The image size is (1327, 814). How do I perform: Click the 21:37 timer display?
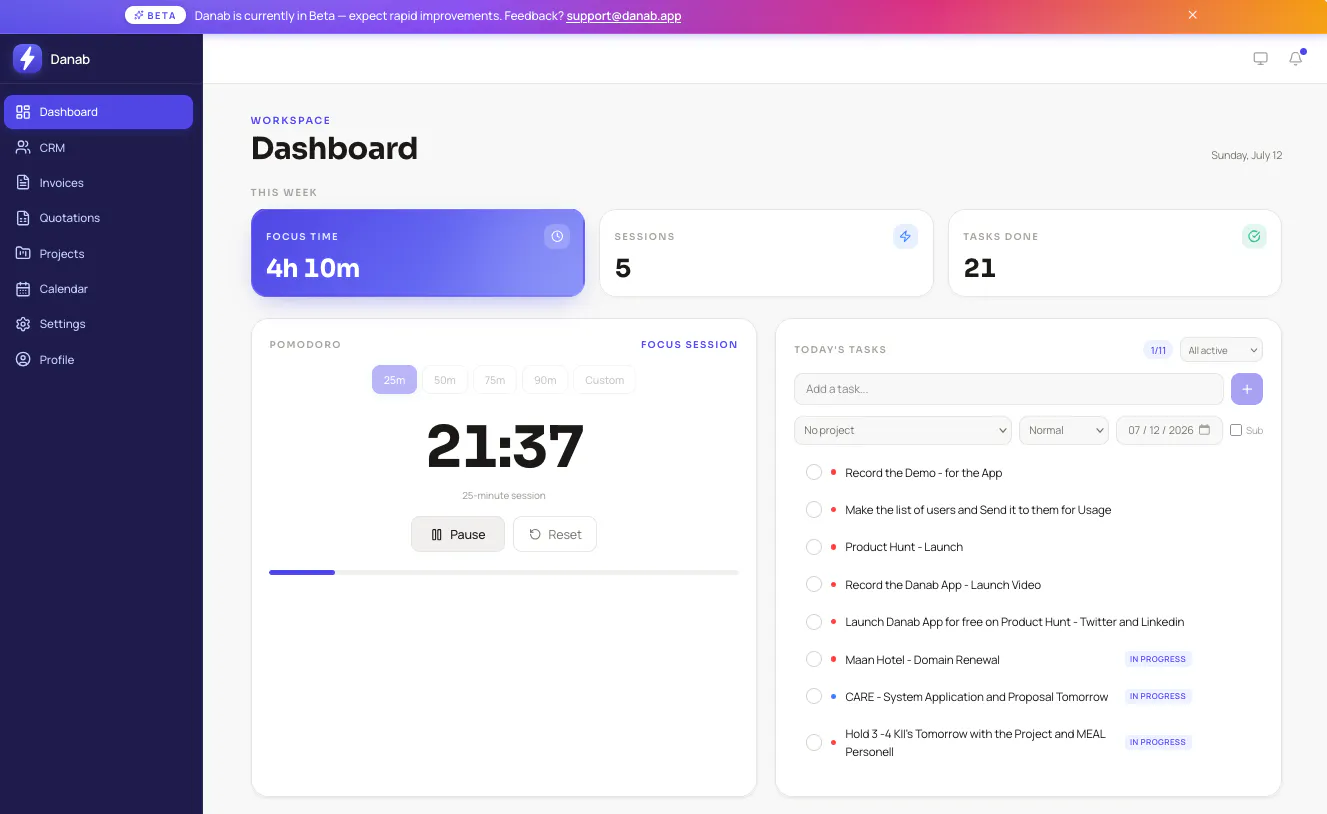(x=505, y=446)
